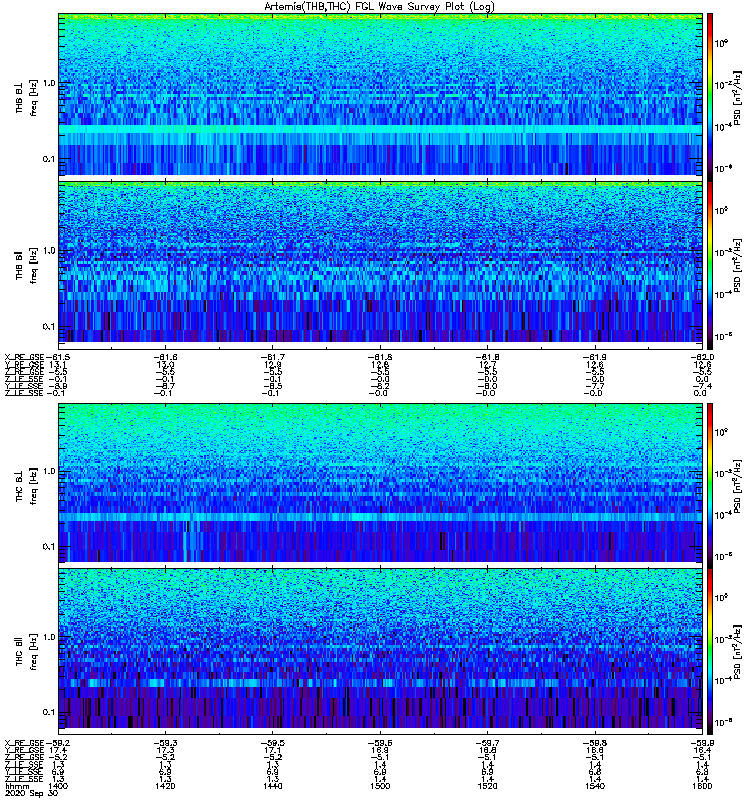Click the color bar beside THB B-perpendicular panel

tap(710, 95)
